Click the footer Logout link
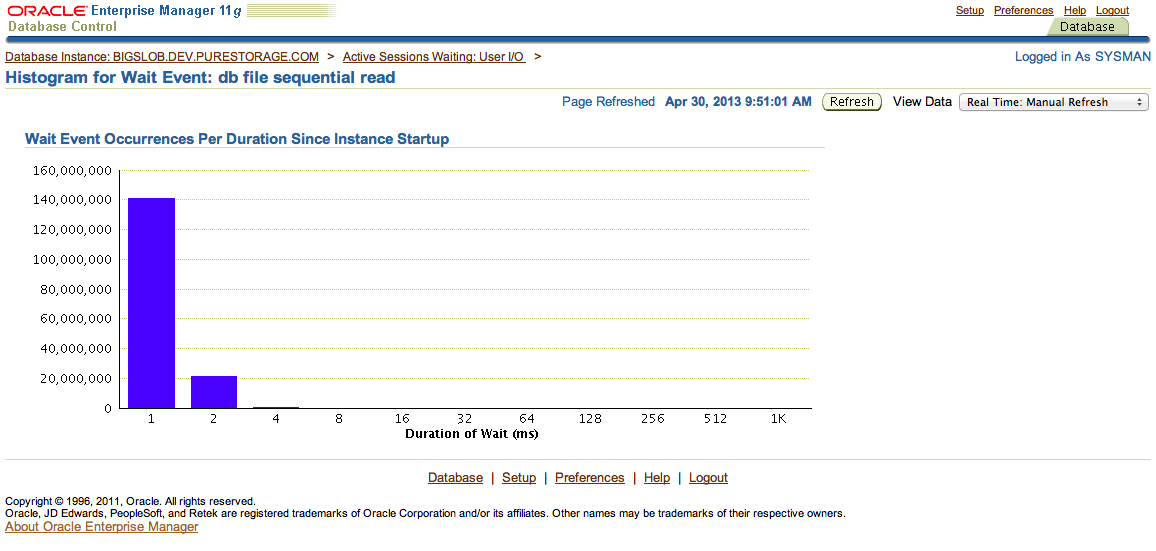This screenshot has height=551, width=1156. [708, 478]
